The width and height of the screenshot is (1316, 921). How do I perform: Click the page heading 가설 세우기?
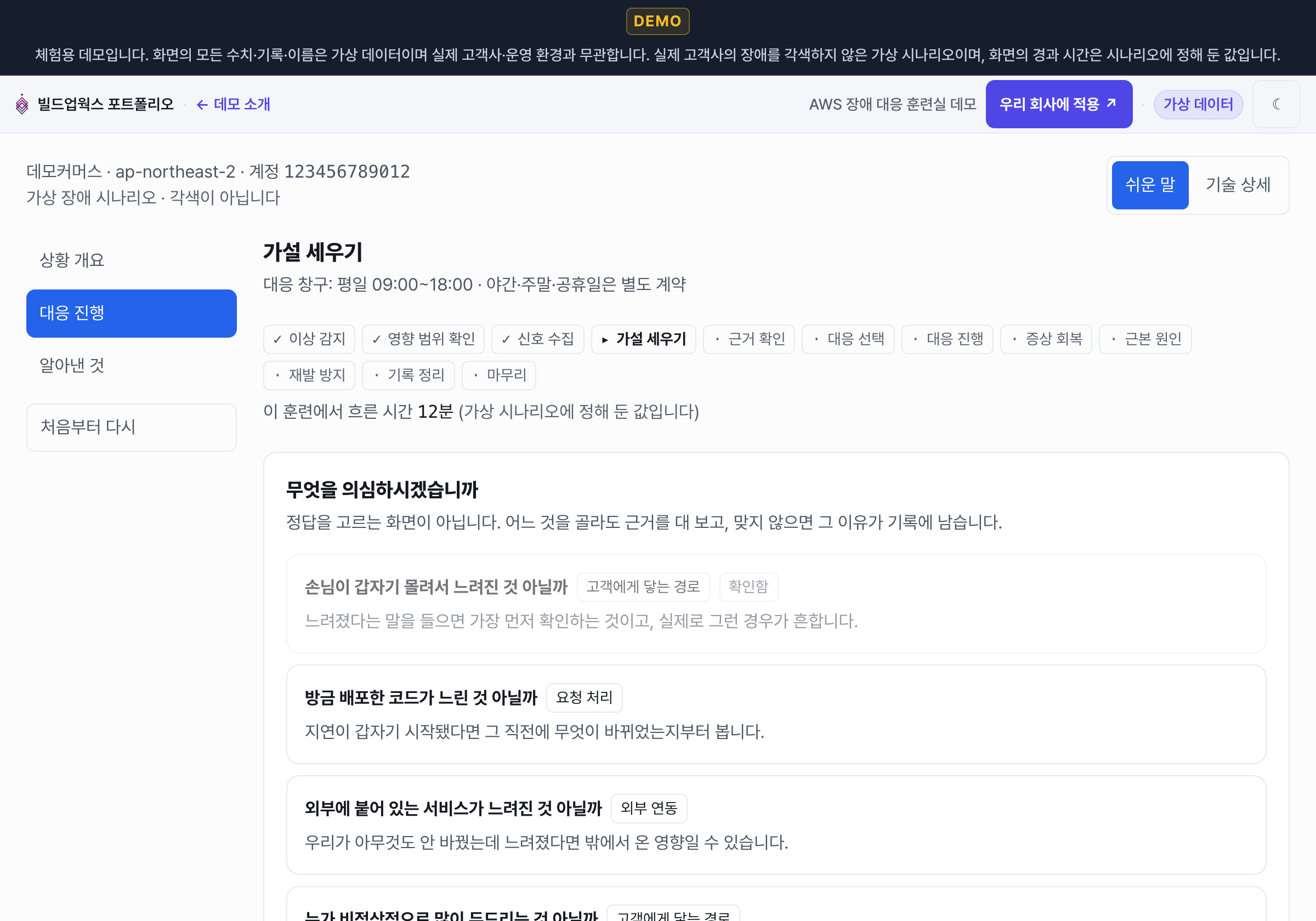(x=313, y=252)
